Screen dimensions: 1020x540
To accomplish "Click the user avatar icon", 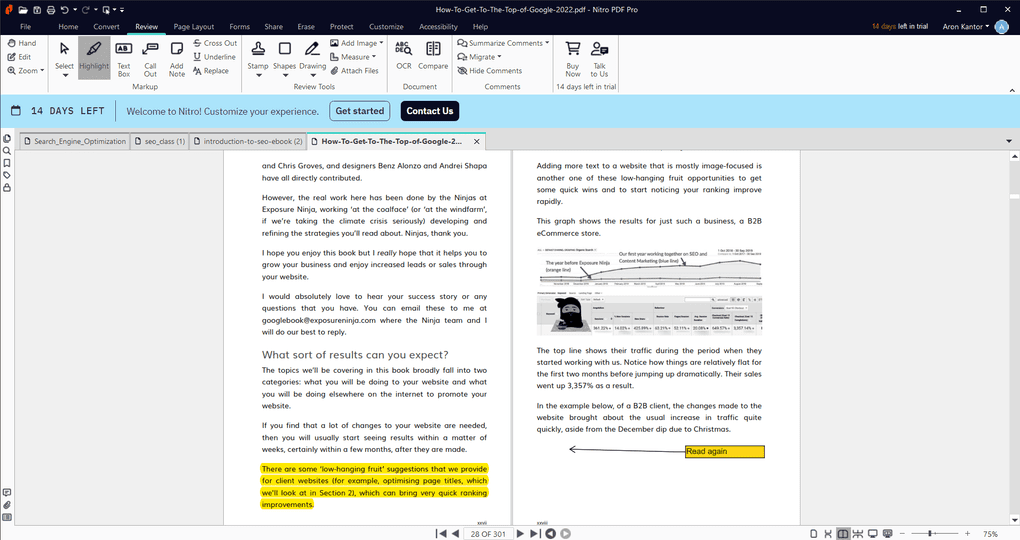I will [x=1002, y=27].
